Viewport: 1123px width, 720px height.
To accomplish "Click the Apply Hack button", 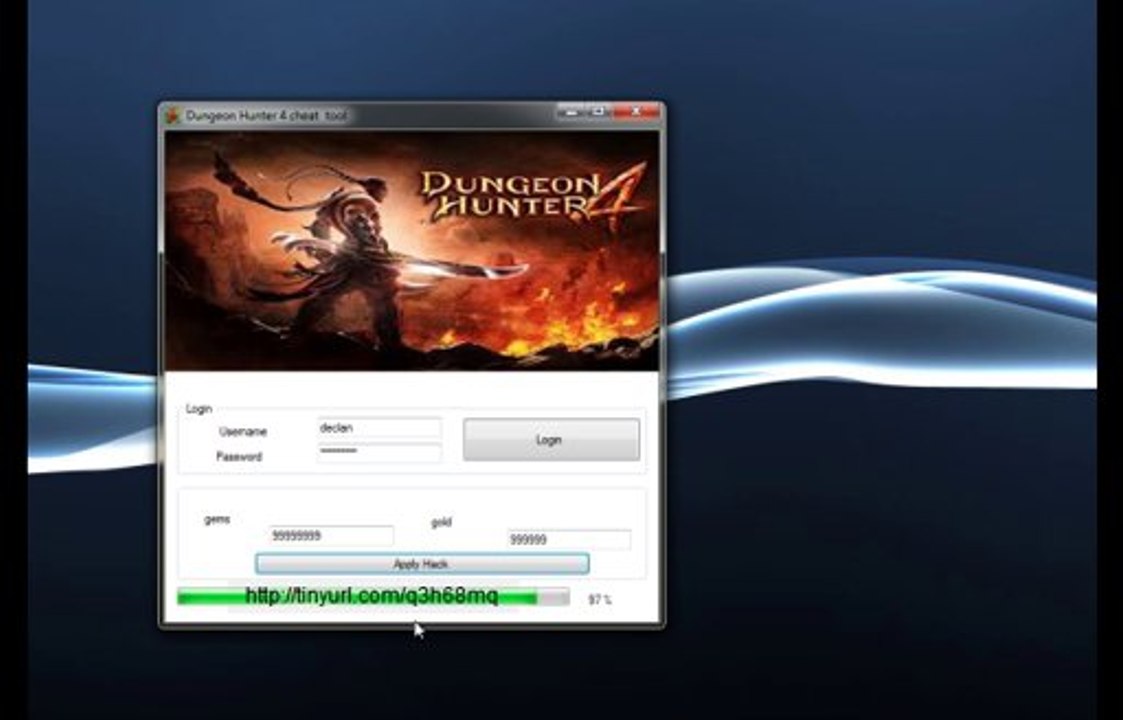I will tap(422, 564).
